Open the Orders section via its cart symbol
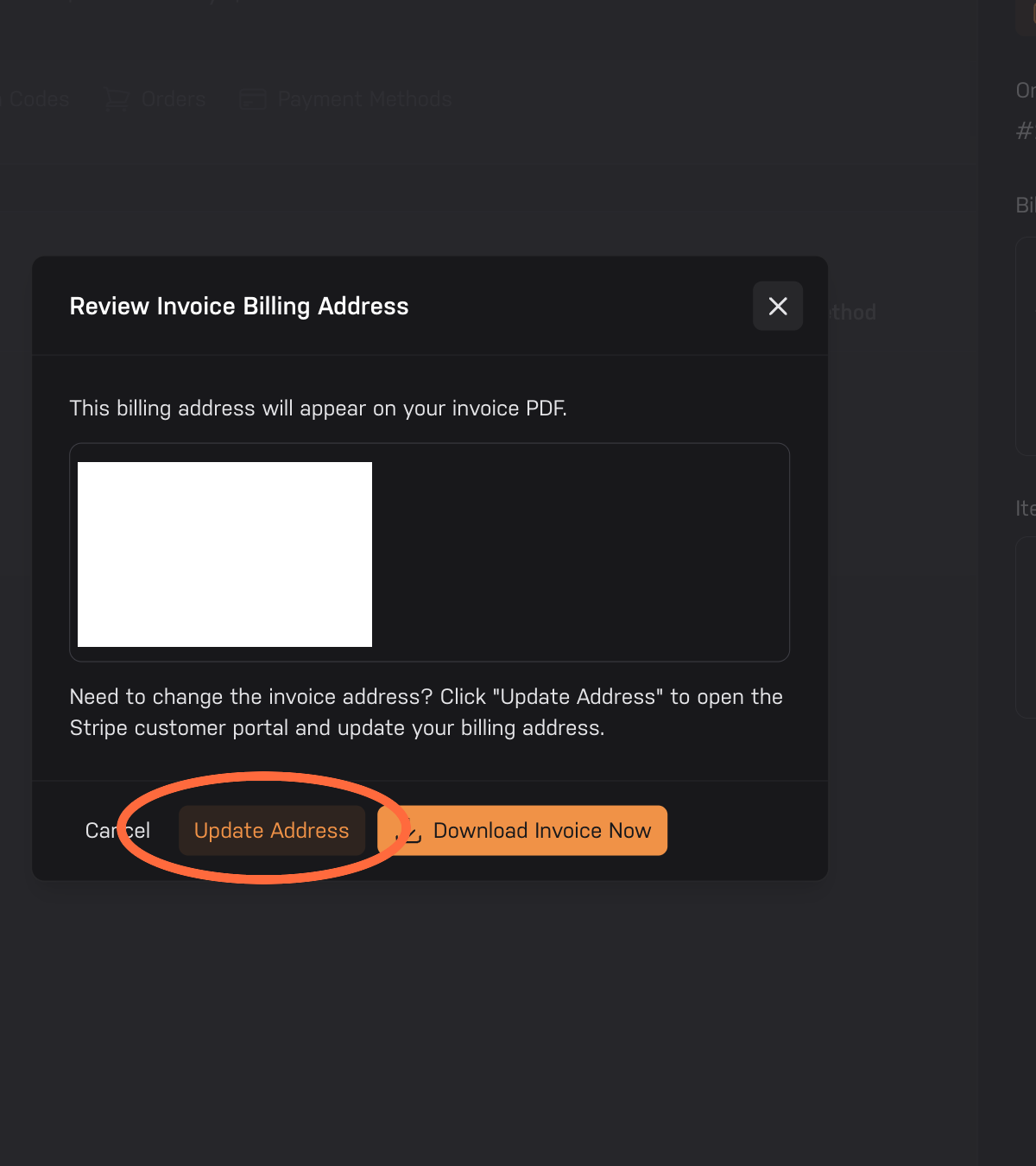Screen dimensions: 1036x1166 (117, 98)
